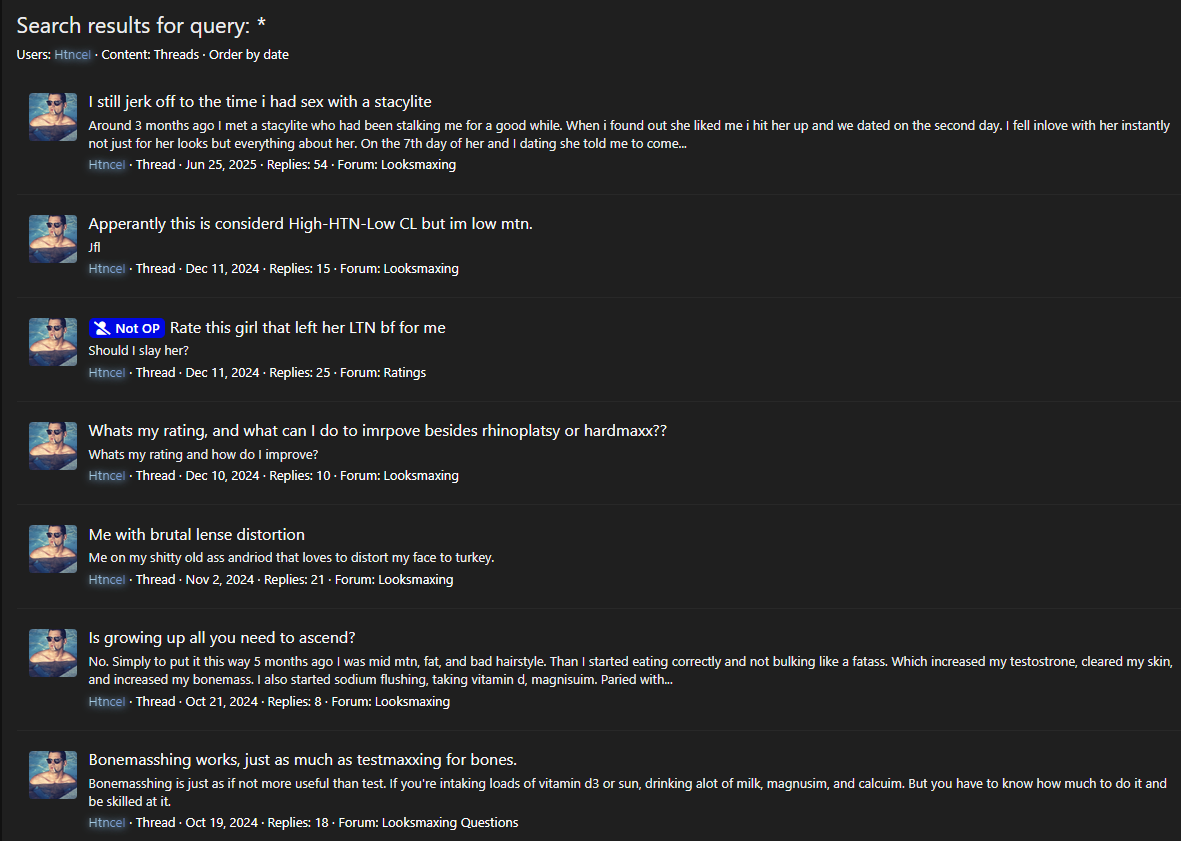Viewport: 1181px width, 841px height.
Task: Open "Me with brutal lense distortion" thread
Action: (x=196, y=535)
